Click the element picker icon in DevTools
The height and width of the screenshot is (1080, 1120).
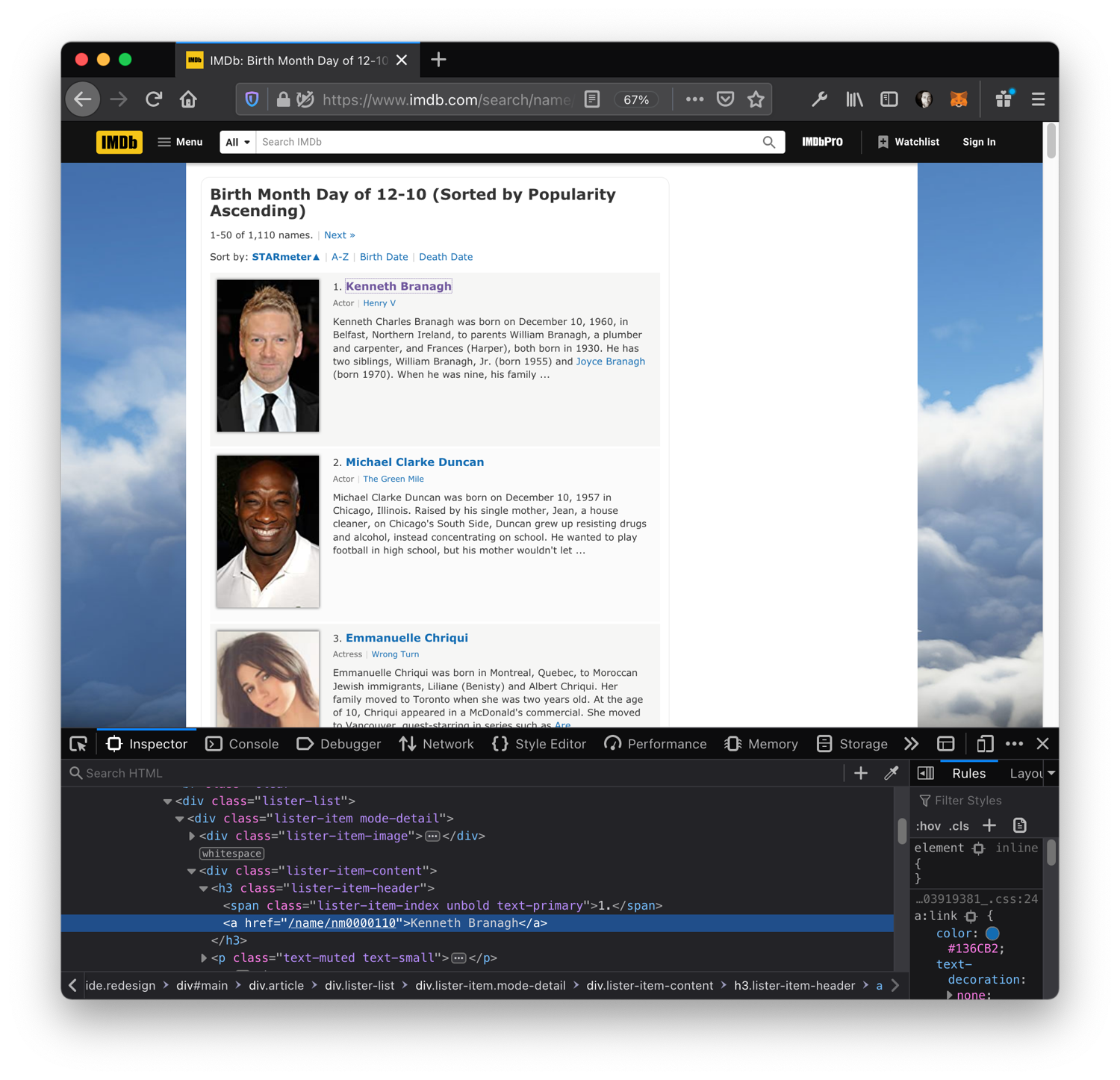tap(78, 744)
